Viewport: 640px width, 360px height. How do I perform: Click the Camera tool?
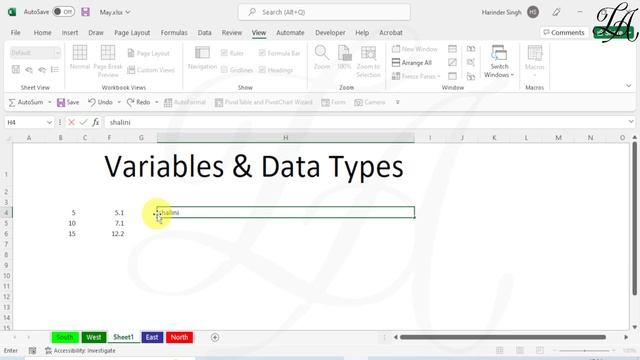370,102
